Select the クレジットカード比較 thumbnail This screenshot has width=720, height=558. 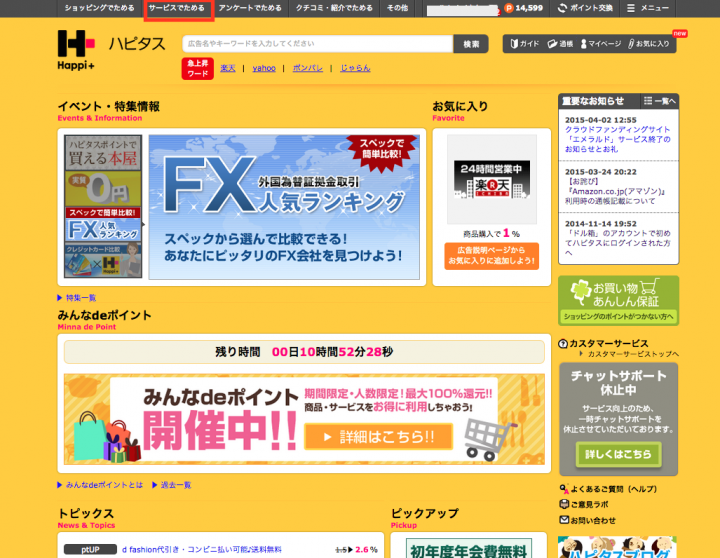pos(103,260)
